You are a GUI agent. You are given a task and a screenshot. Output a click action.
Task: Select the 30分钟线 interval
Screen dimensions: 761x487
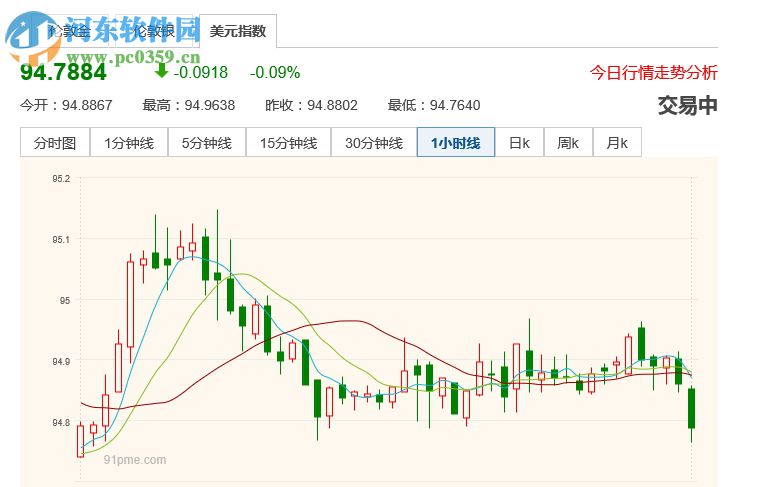pyautogui.click(x=374, y=143)
